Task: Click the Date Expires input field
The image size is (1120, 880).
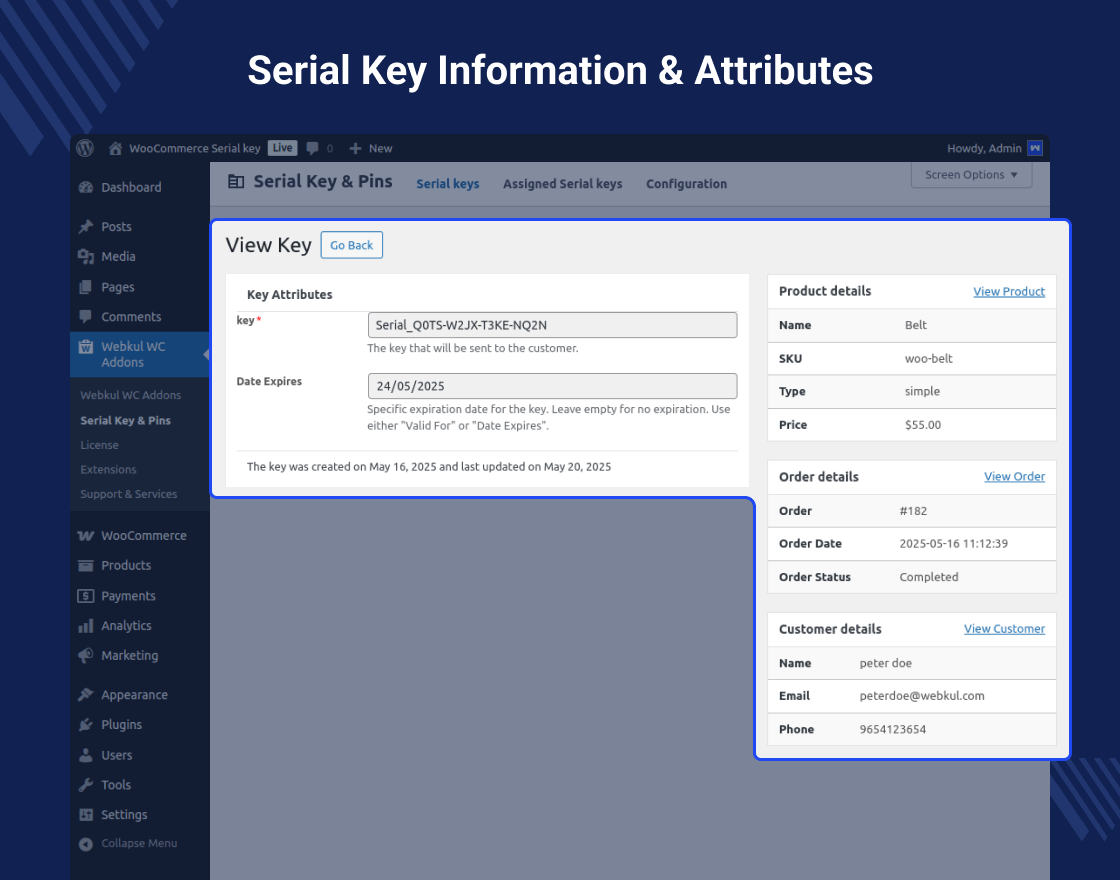Action: 552,386
